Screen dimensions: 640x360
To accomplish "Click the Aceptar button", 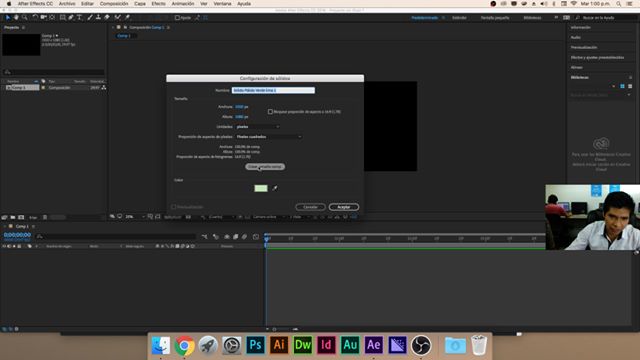I will click(344, 207).
